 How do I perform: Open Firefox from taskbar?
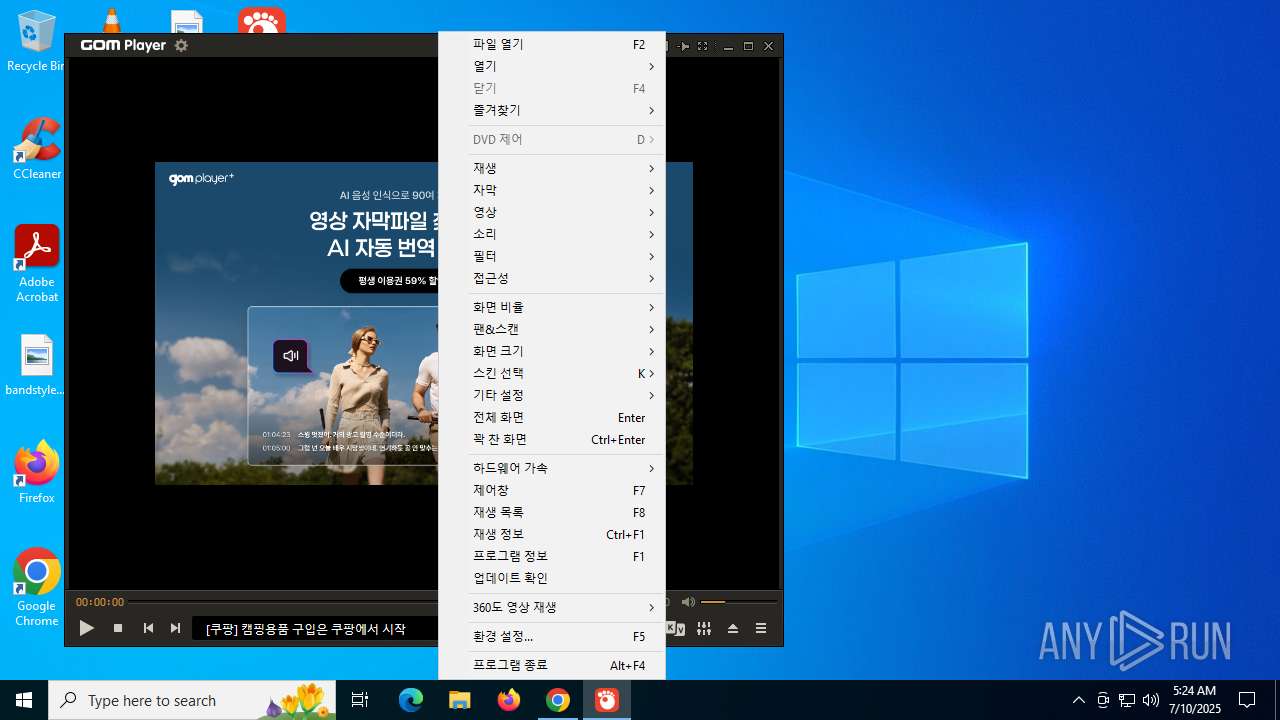pyautogui.click(x=509, y=700)
